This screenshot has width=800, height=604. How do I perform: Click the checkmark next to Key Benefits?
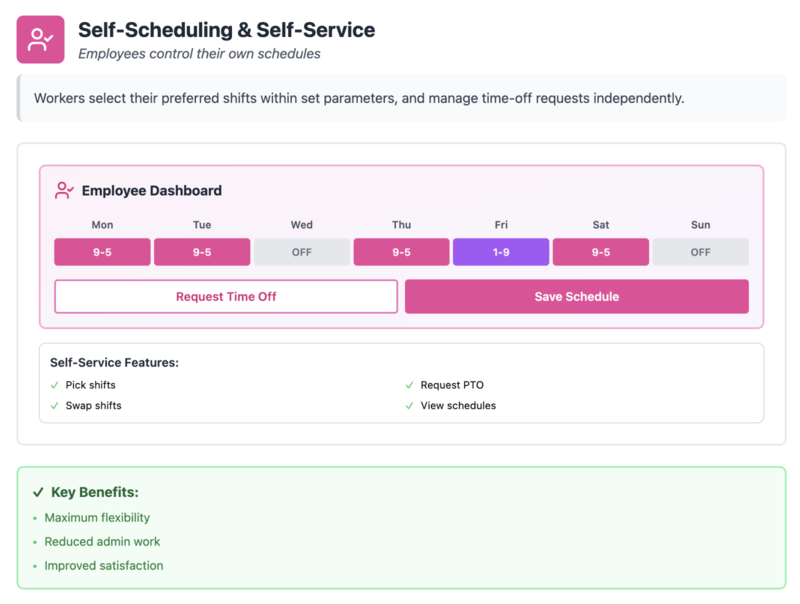pyautogui.click(x=37, y=492)
